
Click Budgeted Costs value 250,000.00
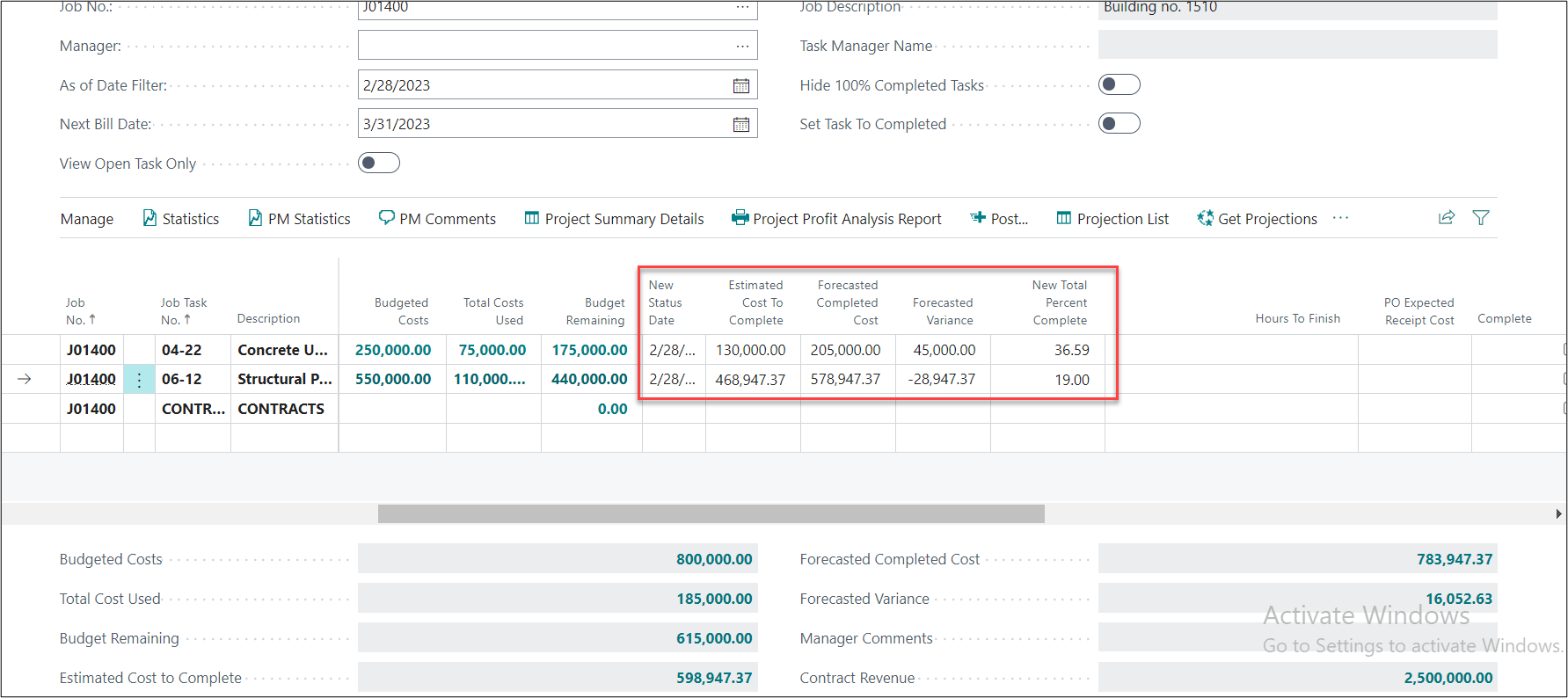393,350
